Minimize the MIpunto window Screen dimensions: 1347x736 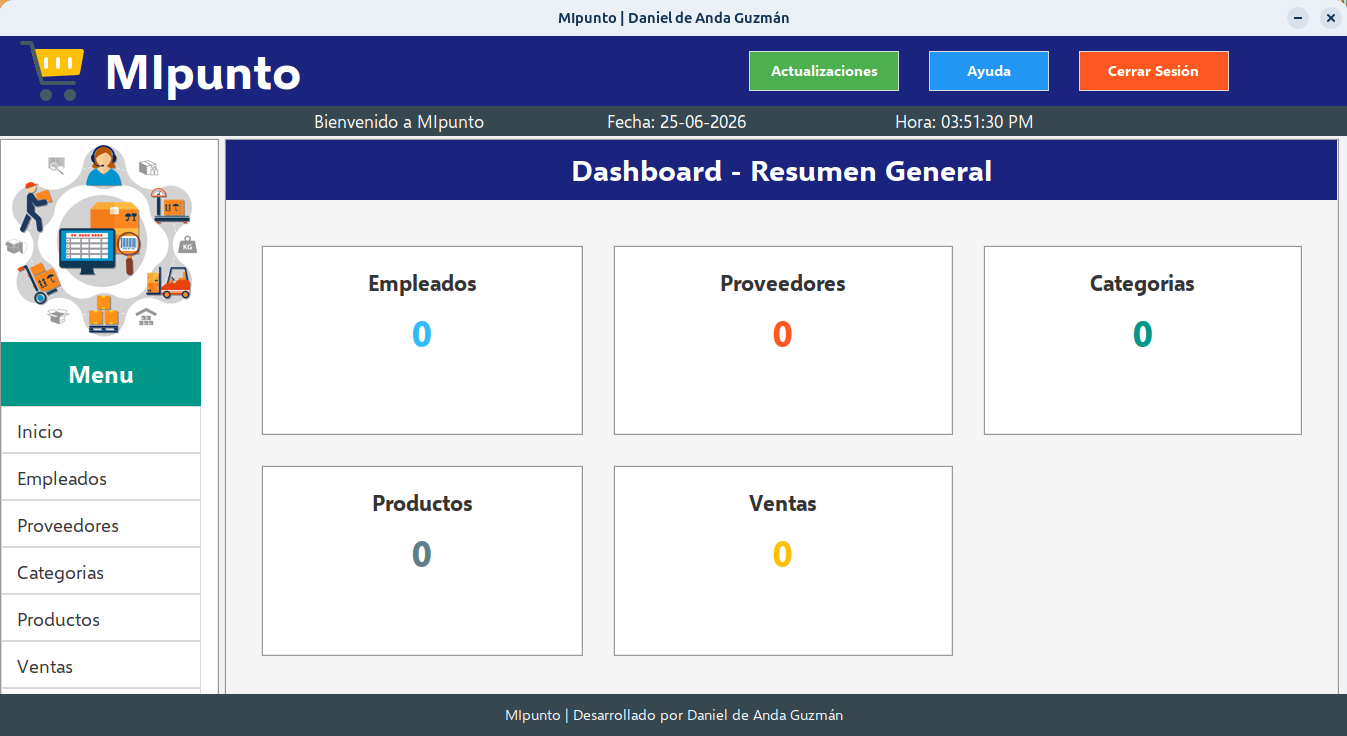coord(1298,18)
